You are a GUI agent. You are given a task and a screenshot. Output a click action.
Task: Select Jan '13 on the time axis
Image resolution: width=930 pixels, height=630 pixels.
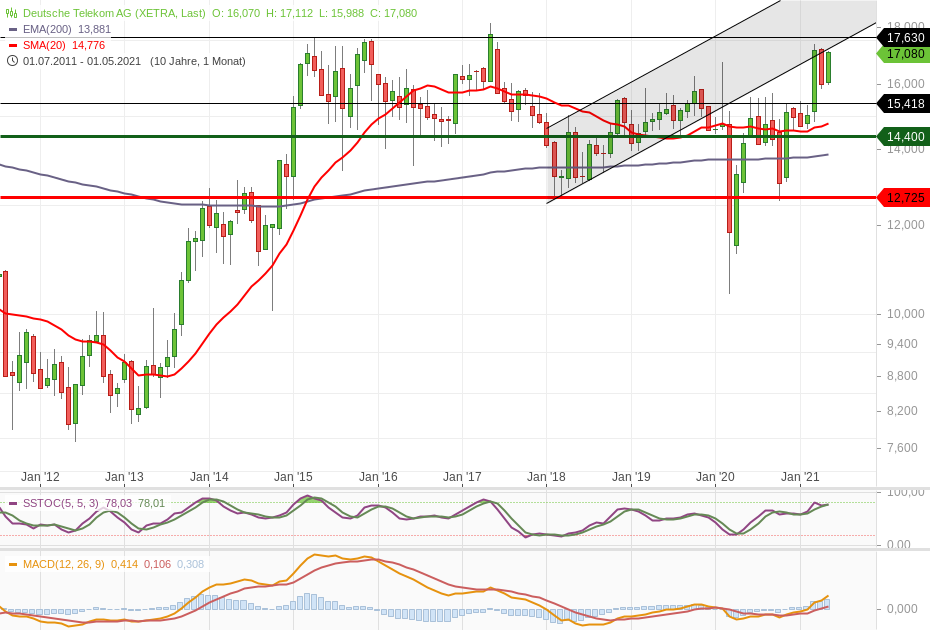pos(125,476)
